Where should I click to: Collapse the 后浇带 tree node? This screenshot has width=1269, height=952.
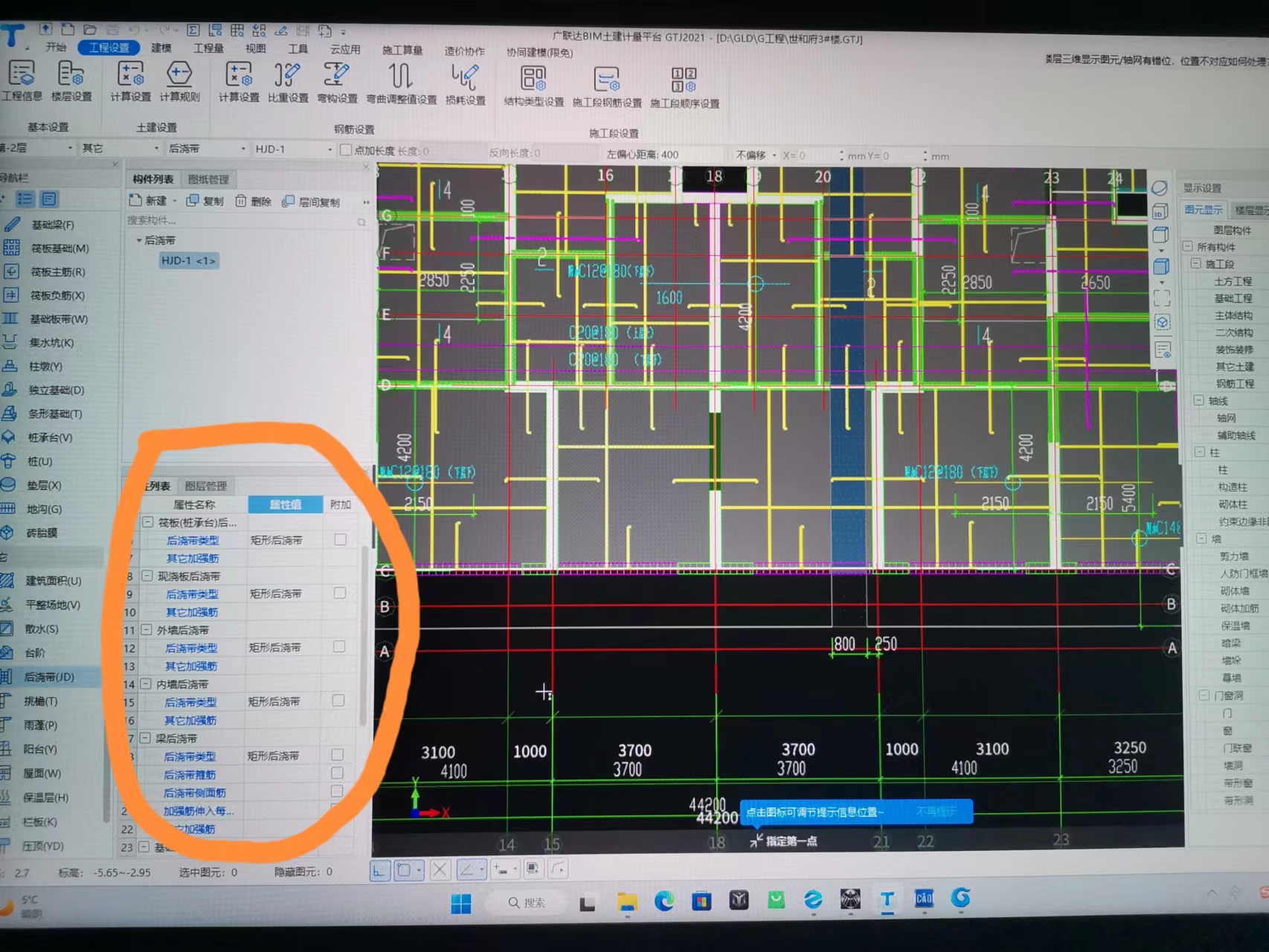click(139, 240)
